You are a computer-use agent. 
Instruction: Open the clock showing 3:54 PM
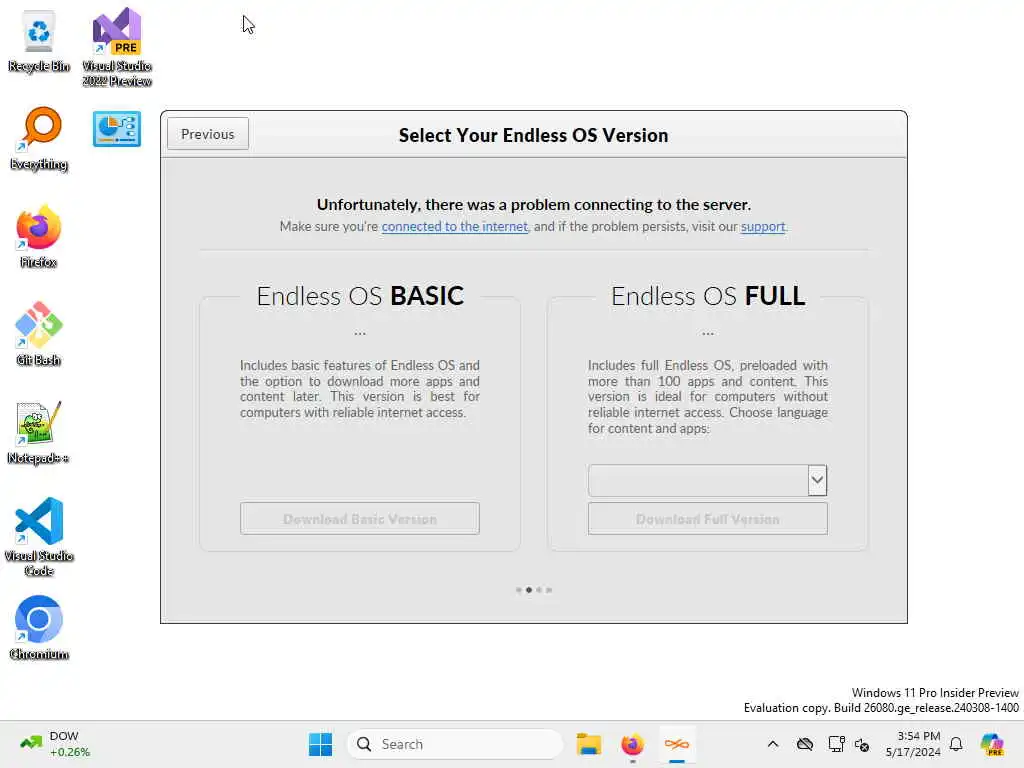click(913, 744)
